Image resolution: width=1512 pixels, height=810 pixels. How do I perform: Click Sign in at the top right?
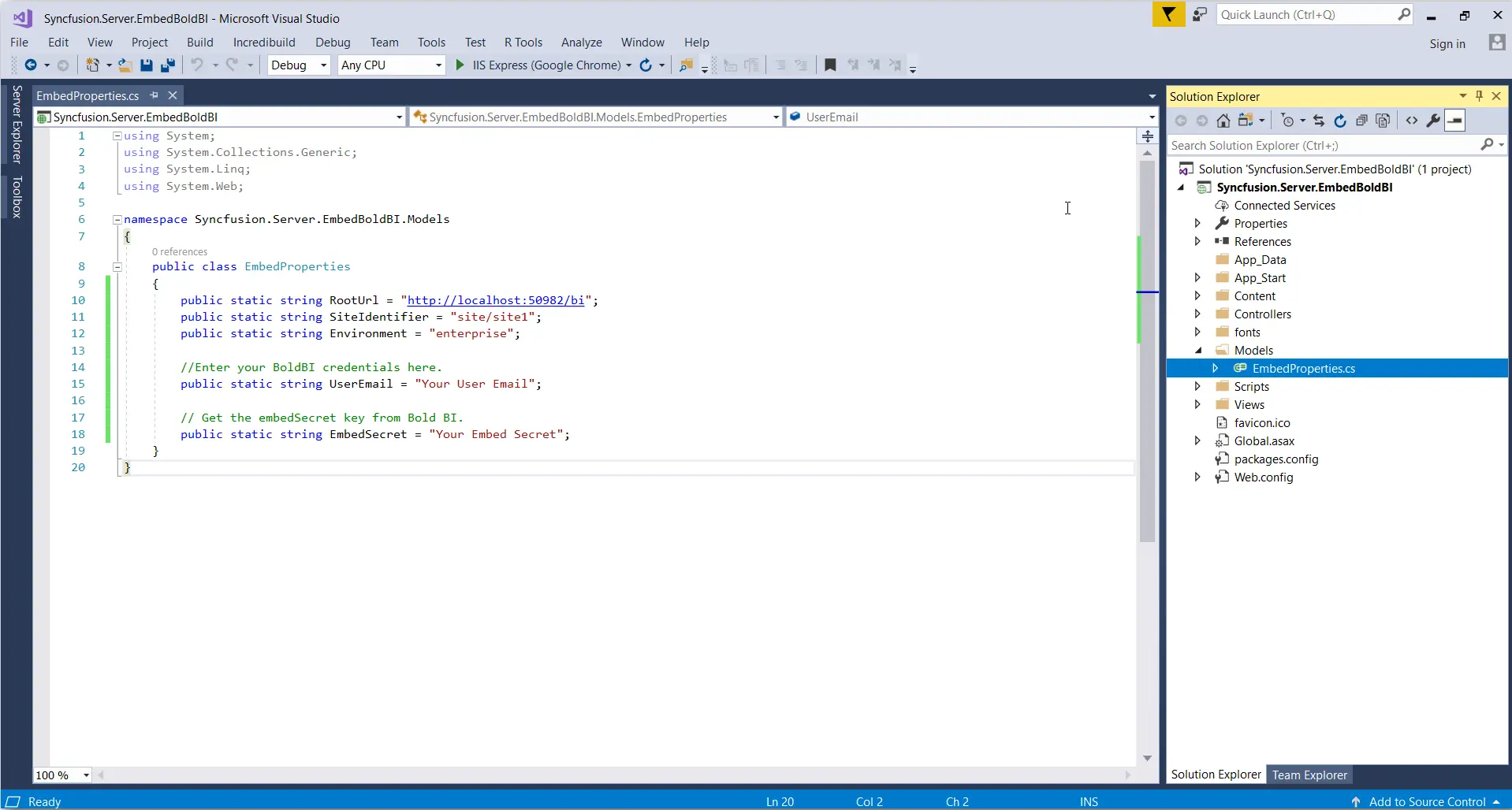tap(1447, 44)
